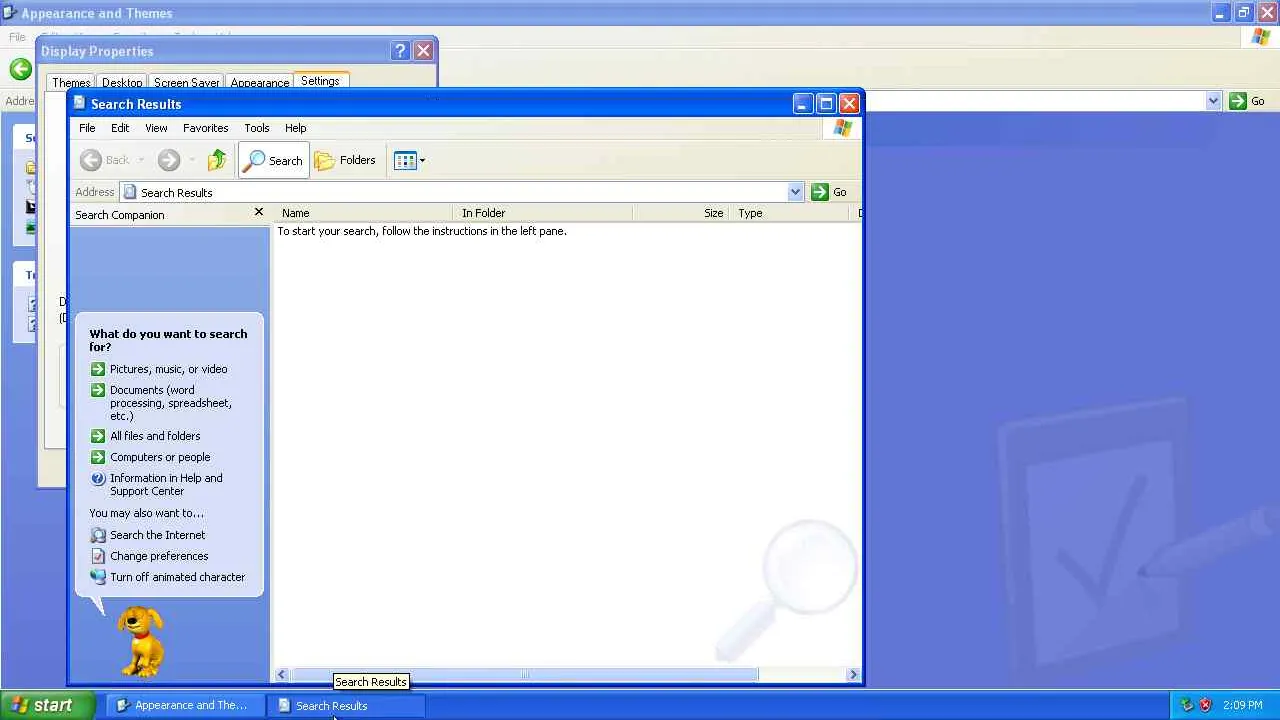Open the Favorites menu
The height and width of the screenshot is (720, 1280).
[x=205, y=128]
